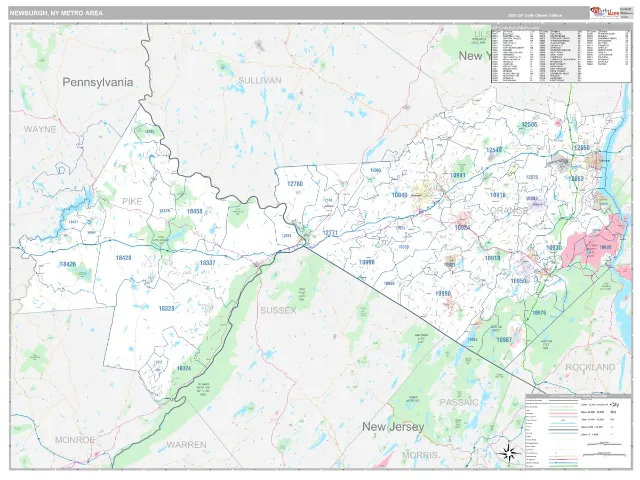Image resolution: width=640 pixels, height=480 pixels.
Task: Click the "NEWBURGH, NY METRO AREA" title
Action: [x=56, y=13]
